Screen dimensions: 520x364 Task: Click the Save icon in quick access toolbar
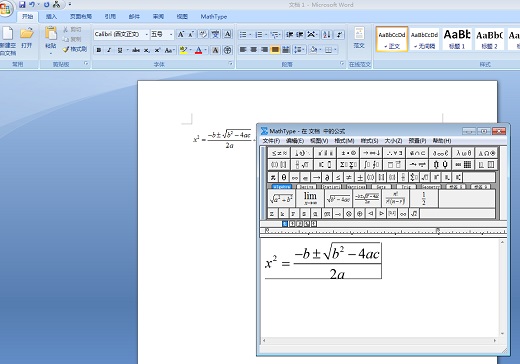[22, 4]
